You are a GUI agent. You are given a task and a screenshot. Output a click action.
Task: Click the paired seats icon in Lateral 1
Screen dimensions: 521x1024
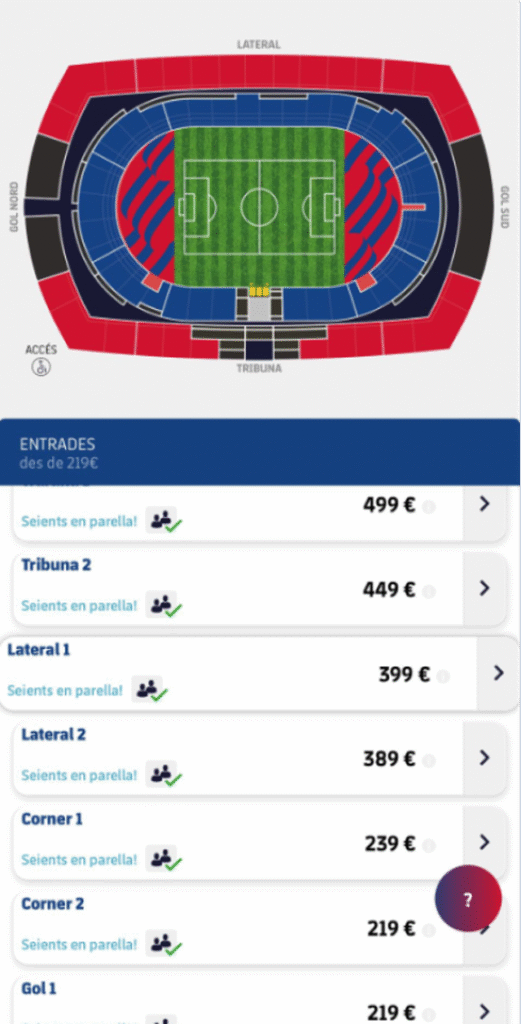coord(150,690)
